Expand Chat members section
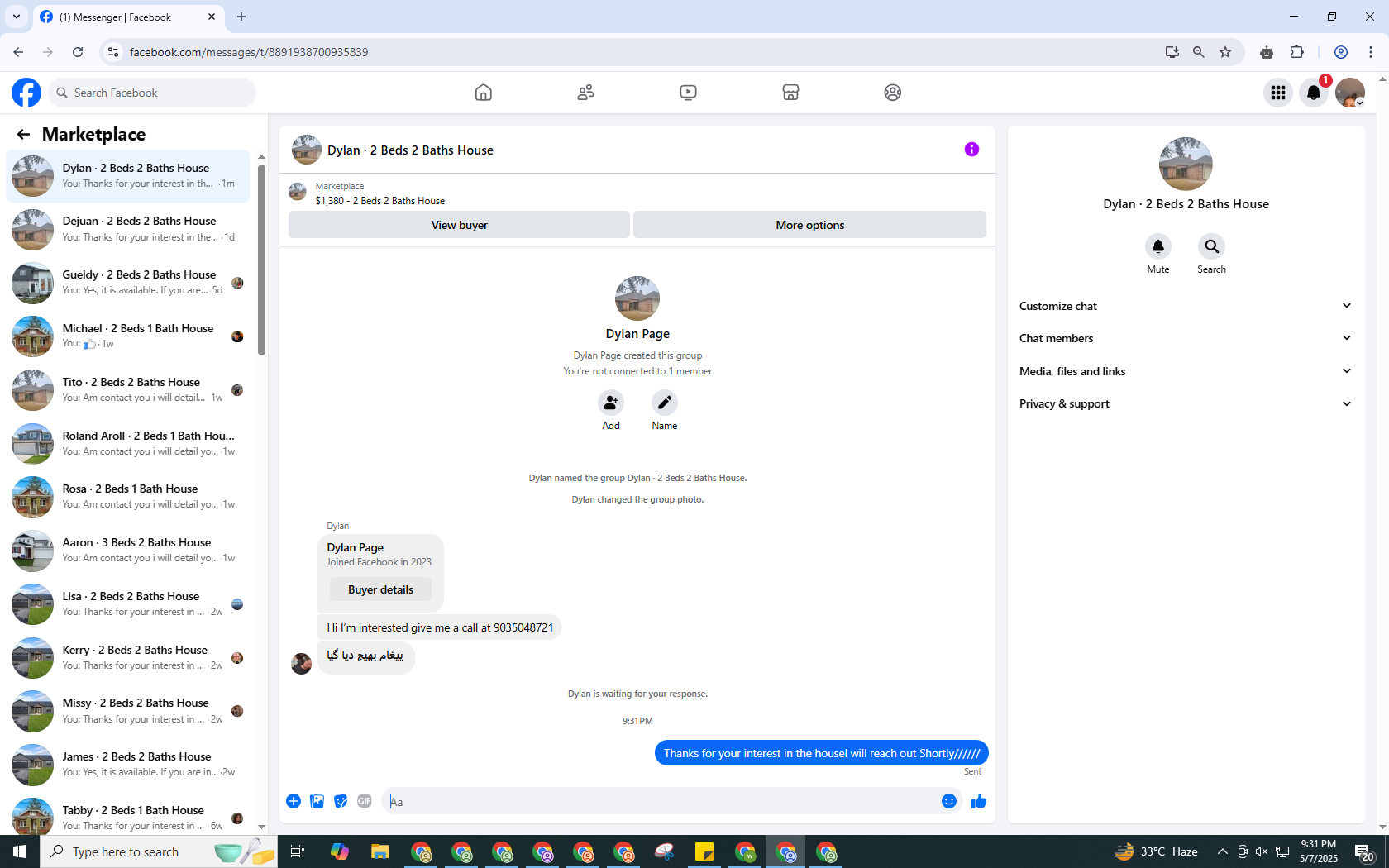This screenshot has height=868, width=1389. (1186, 338)
